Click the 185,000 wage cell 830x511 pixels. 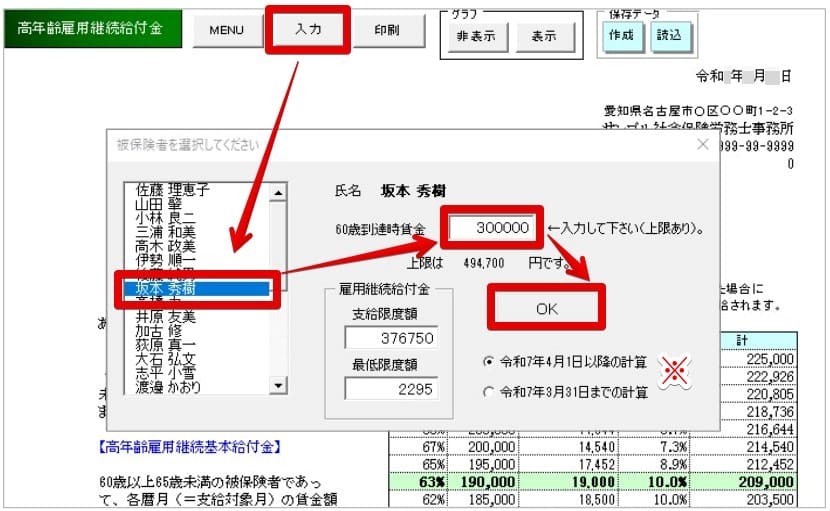point(482,499)
